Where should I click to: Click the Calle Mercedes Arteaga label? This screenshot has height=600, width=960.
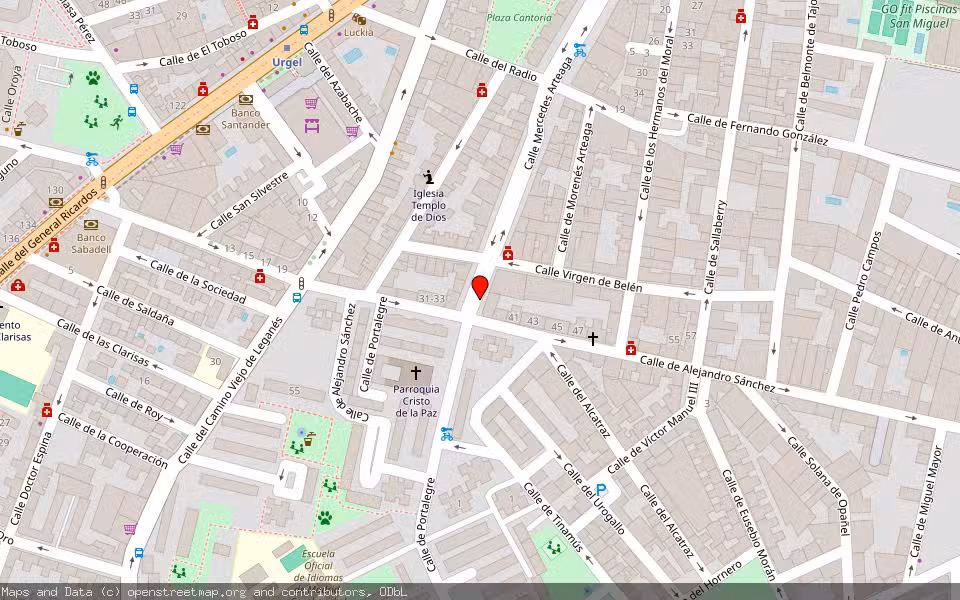pyautogui.click(x=549, y=113)
